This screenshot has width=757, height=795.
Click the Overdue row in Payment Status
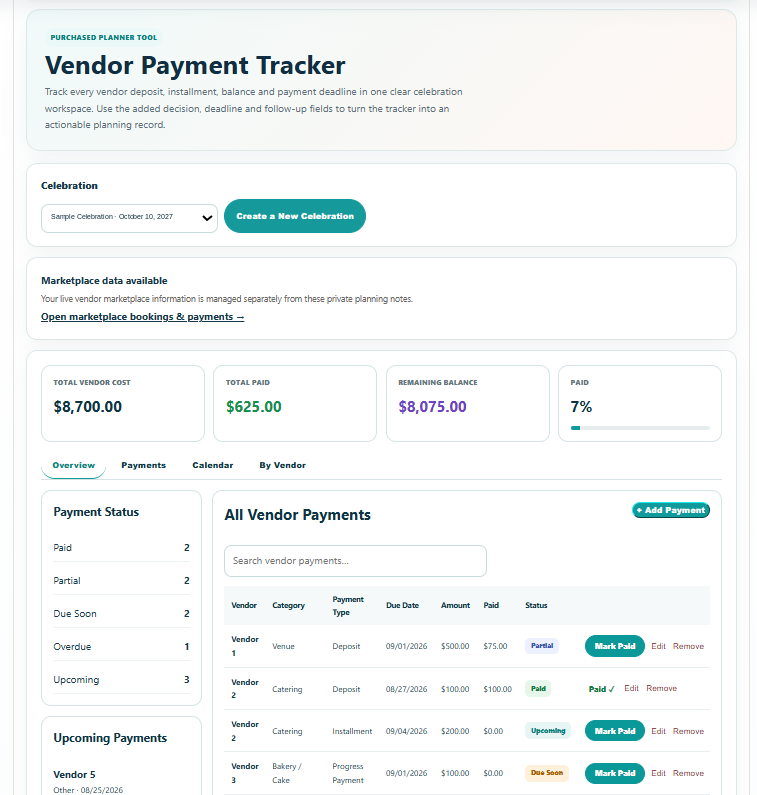point(121,646)
